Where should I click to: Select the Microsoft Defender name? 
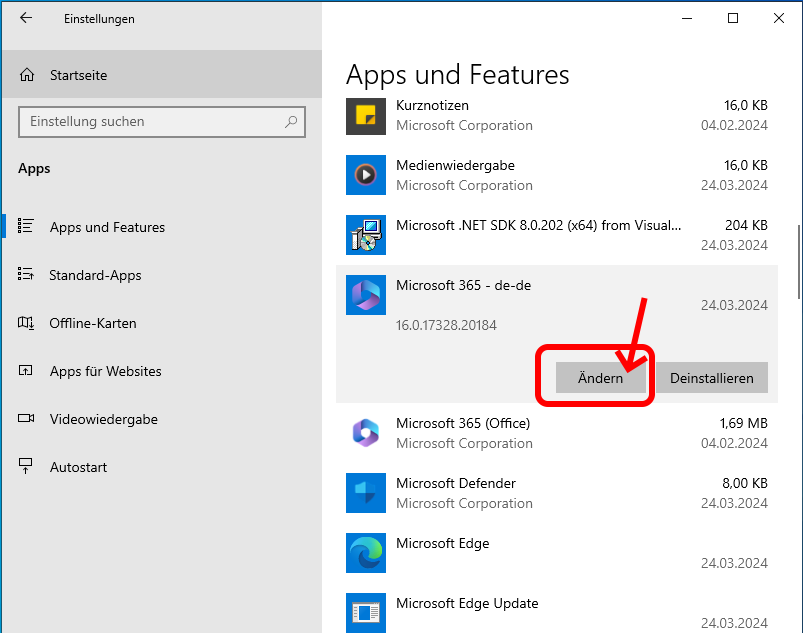click(x=456, y=483)
